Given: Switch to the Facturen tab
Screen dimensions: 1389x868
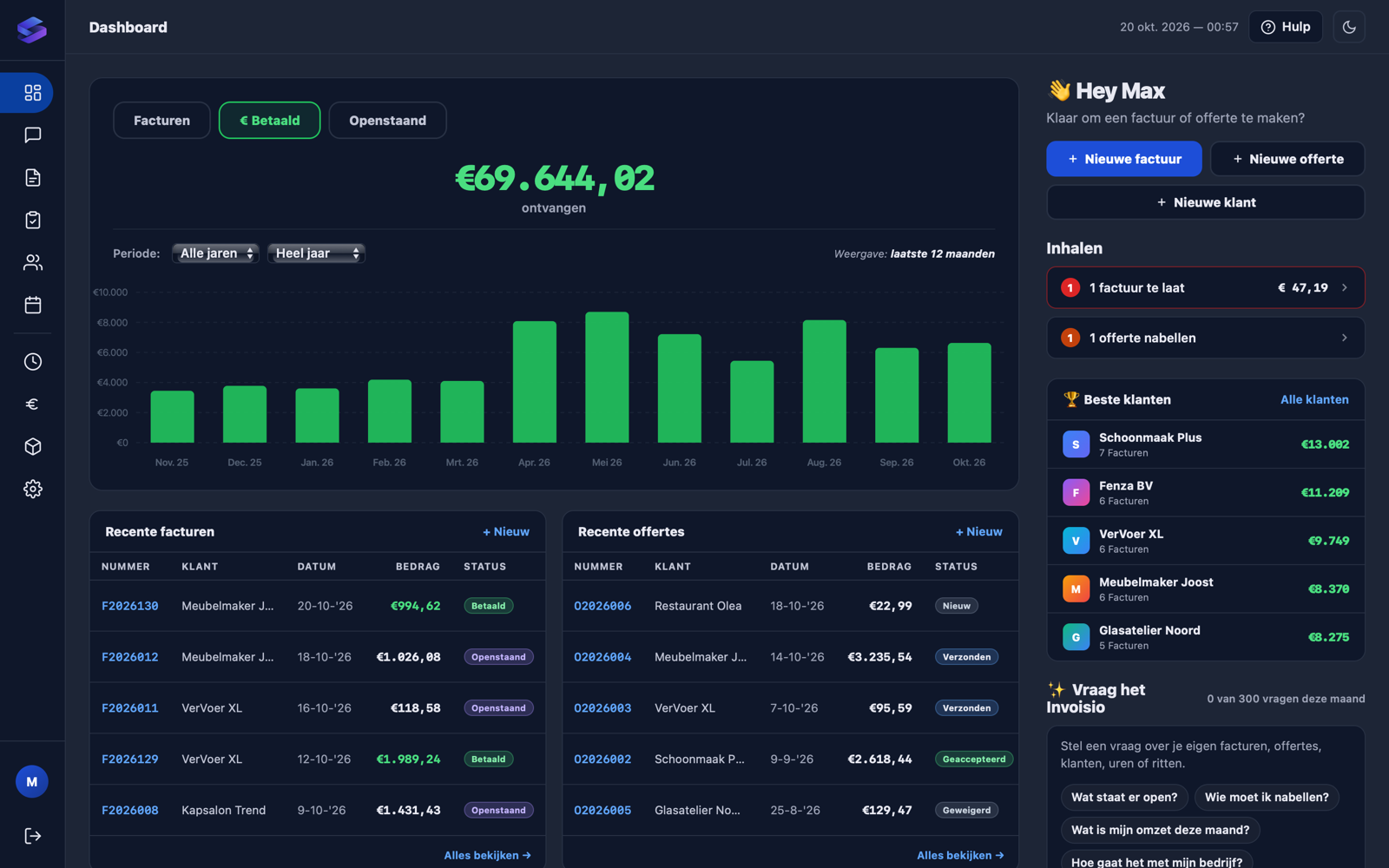Looking at the screenshot, I should click(x=161, y=121).
